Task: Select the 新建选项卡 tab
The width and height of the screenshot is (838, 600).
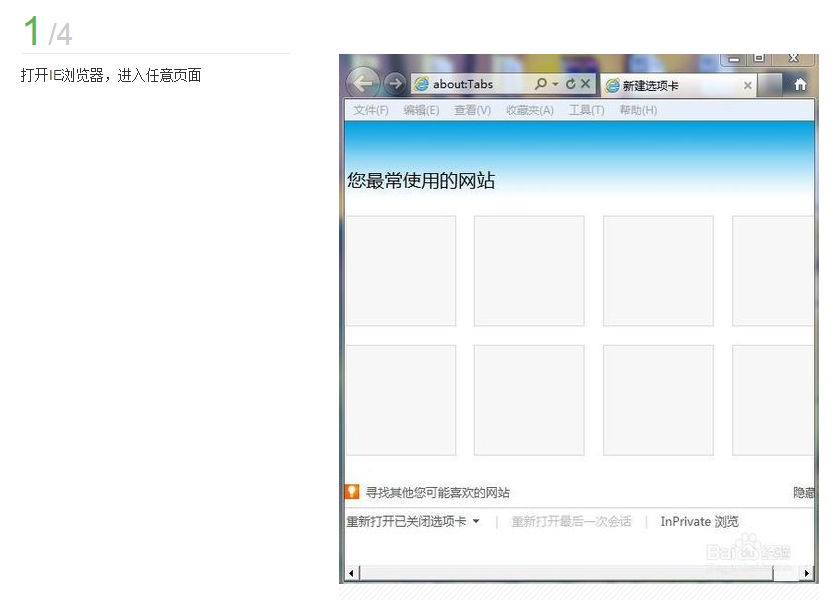Action: click(679, 85)
